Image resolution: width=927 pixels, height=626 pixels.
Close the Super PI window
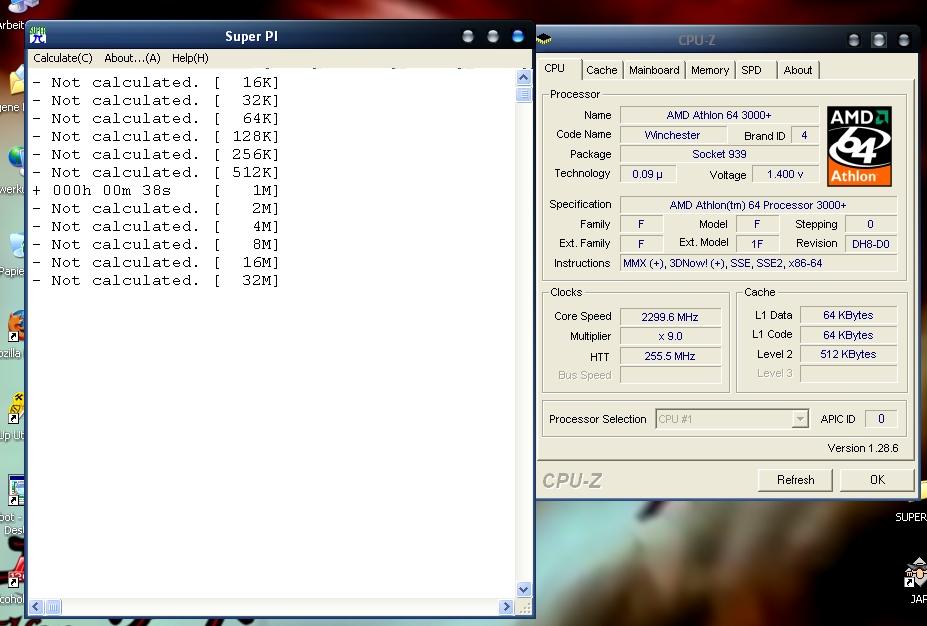(517, 36)
